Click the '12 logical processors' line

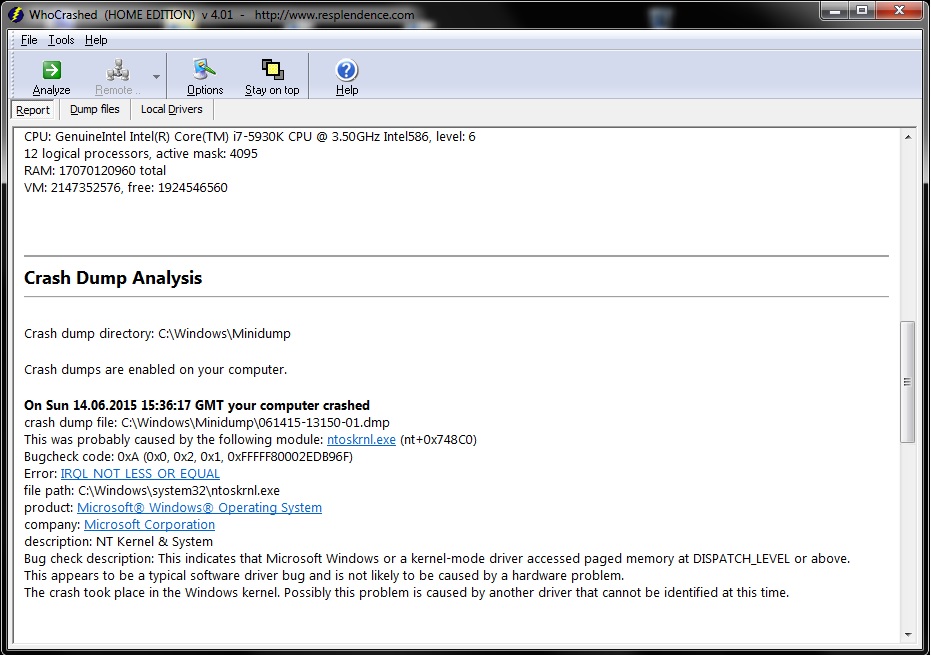(x=141, y=154)
